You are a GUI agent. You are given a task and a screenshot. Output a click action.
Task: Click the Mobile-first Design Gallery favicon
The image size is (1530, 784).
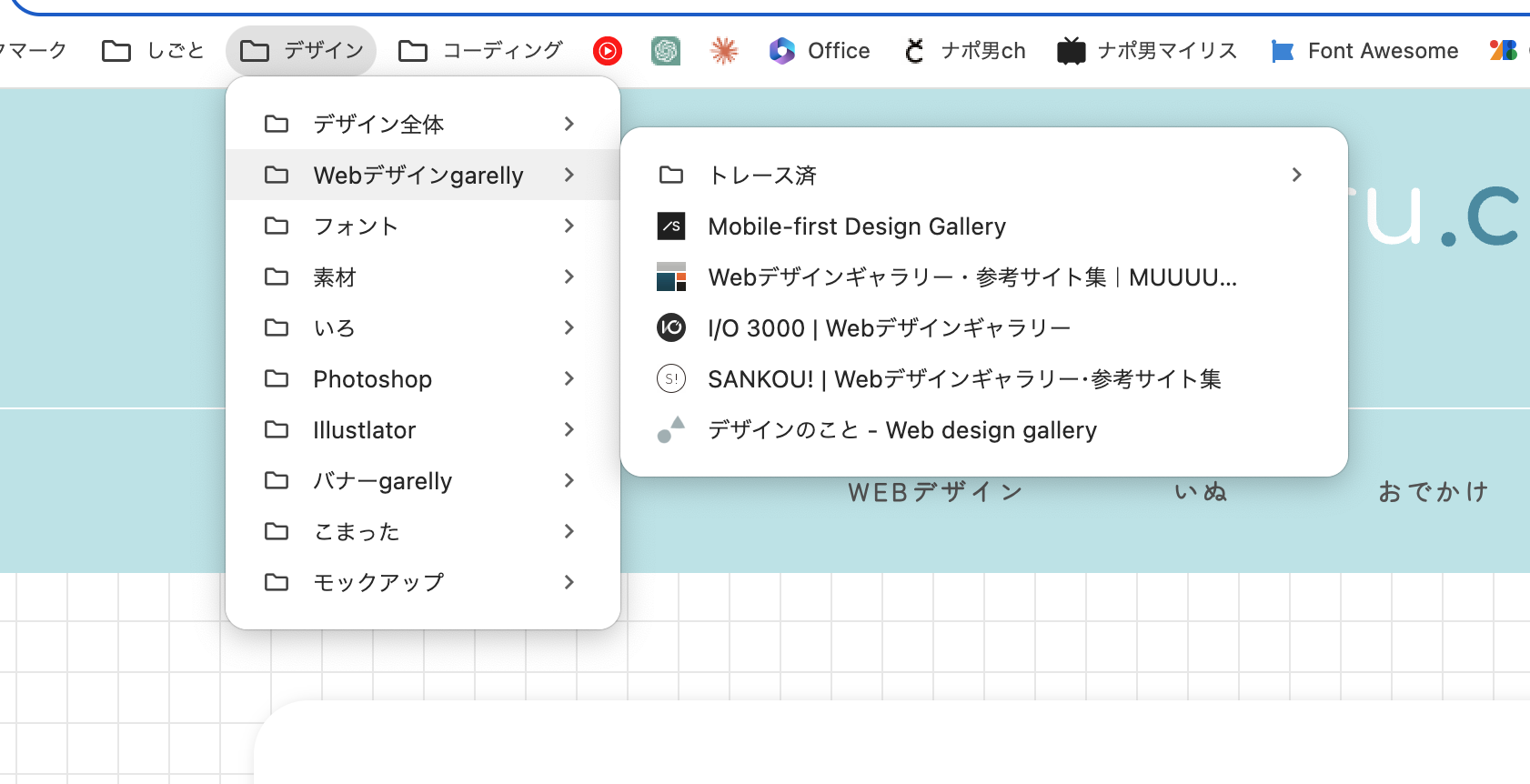click(x=671, y=226)
